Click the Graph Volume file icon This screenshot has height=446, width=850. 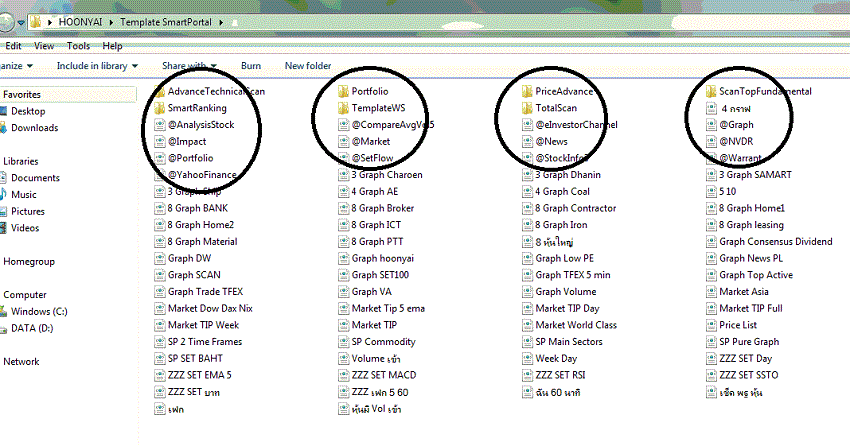click(527, 292)
